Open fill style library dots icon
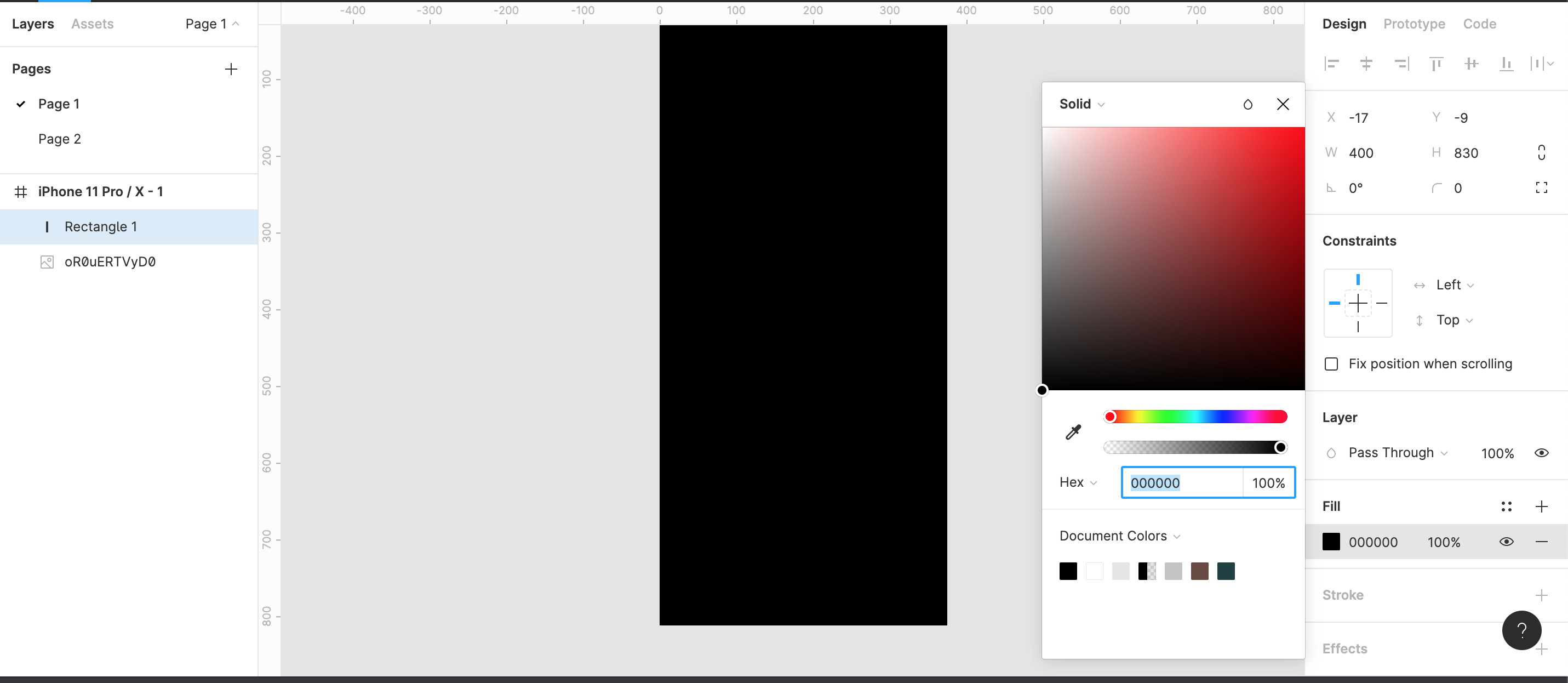 (1506, 506)
